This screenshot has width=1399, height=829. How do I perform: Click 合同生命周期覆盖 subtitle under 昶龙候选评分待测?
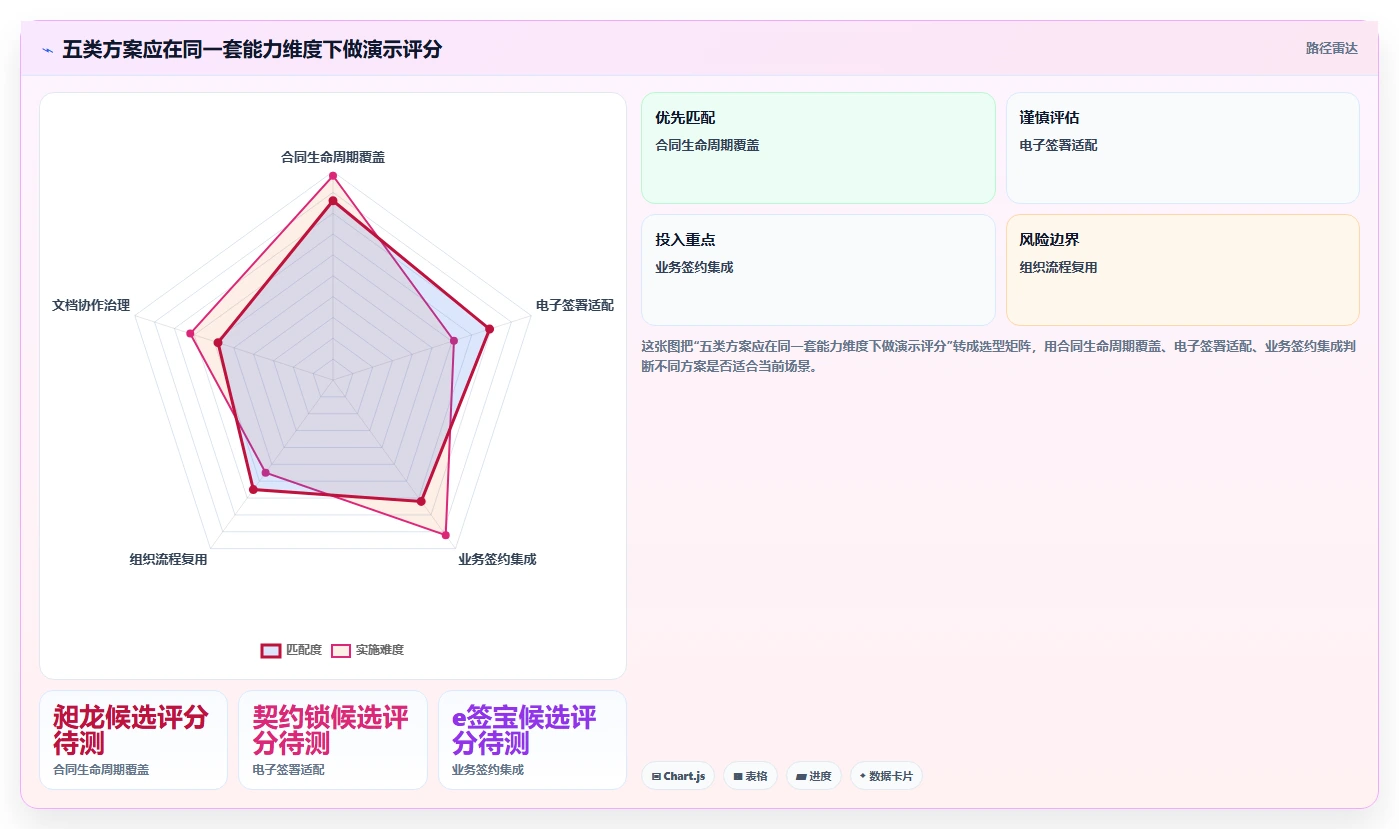pos(101,770)
